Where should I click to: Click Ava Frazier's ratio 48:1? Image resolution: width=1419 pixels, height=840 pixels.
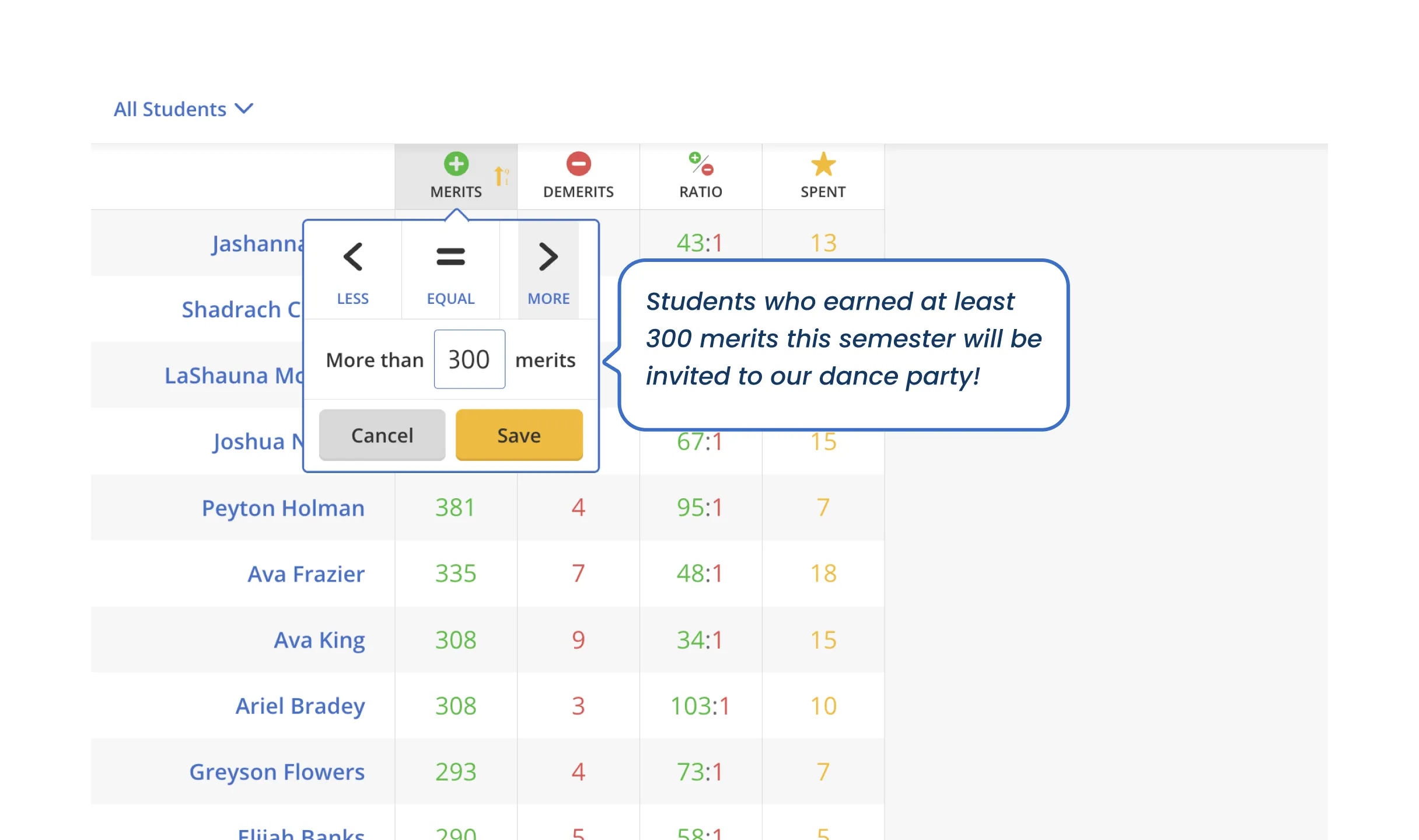click(x=700, y=573)
